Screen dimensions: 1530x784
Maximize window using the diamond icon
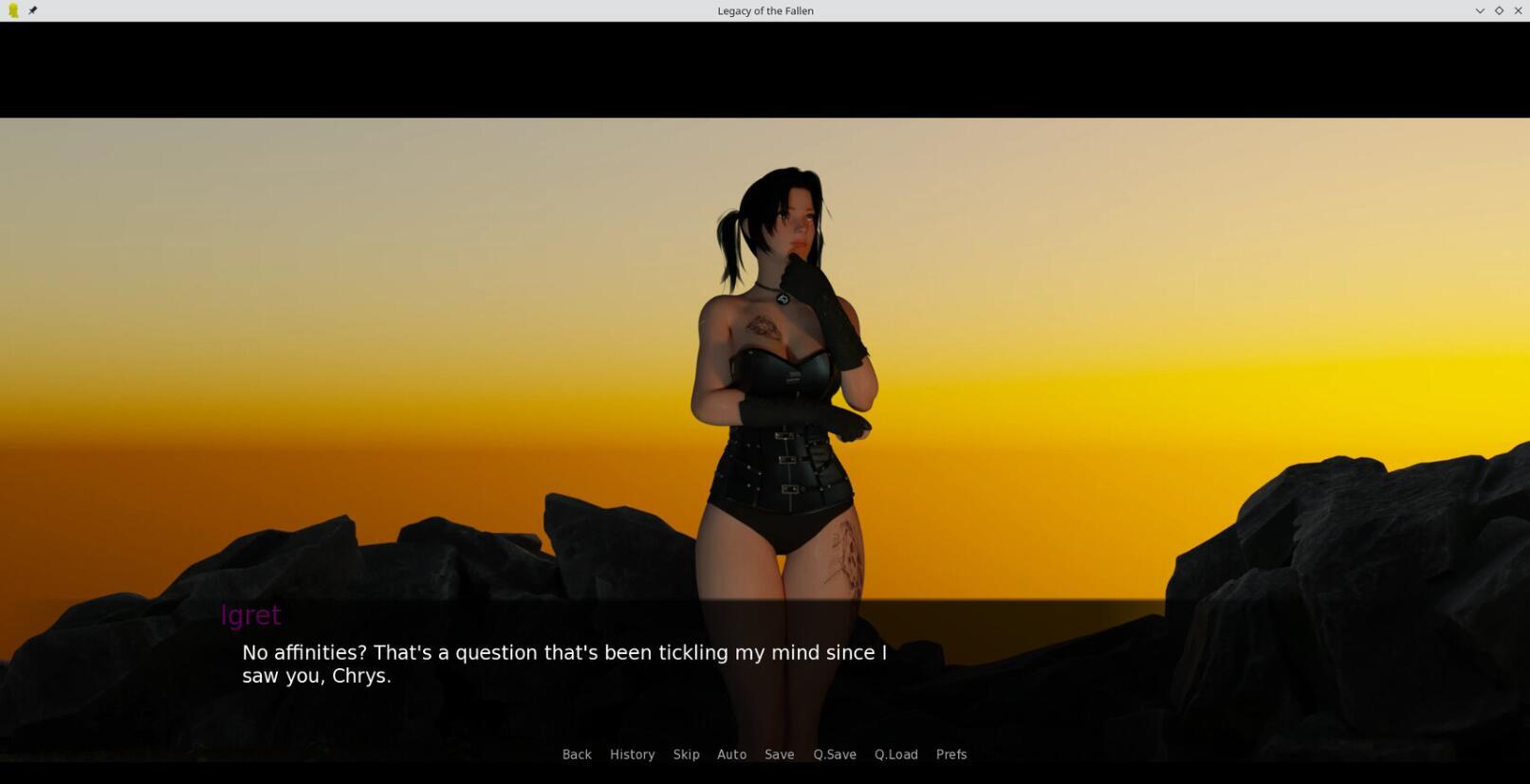(1499, 10)
